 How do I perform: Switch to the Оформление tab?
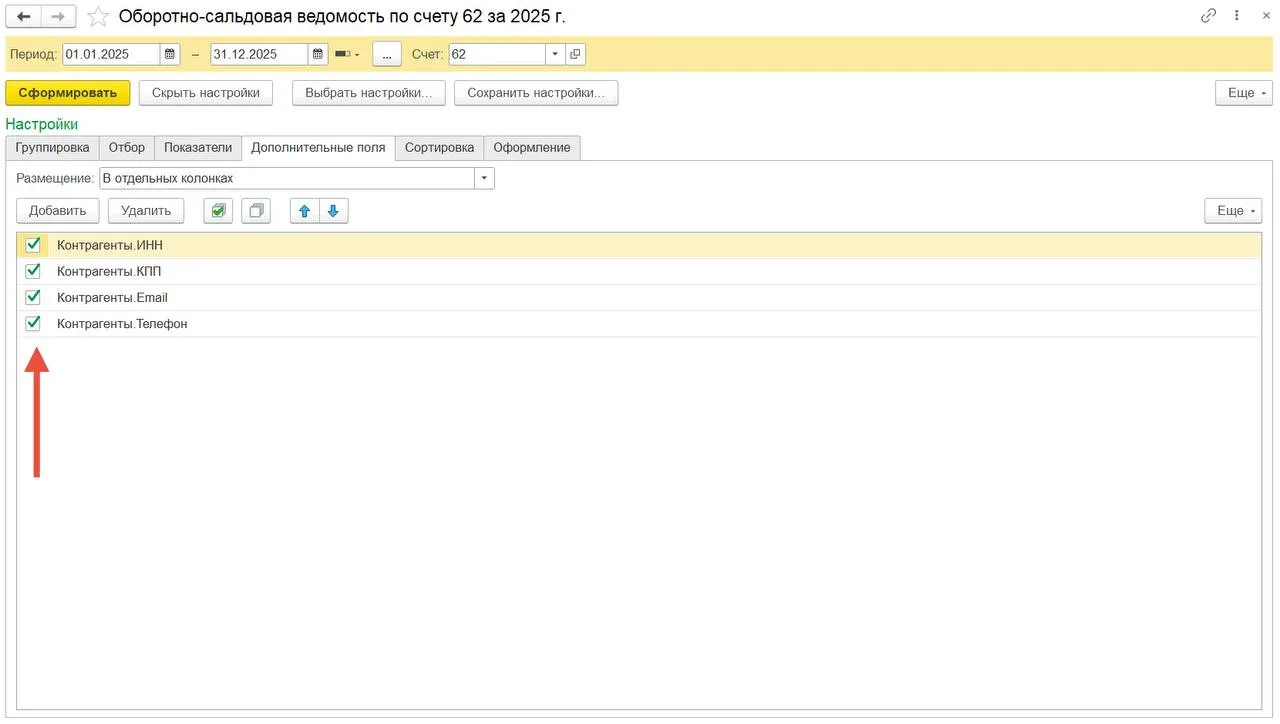pos(532,147)
